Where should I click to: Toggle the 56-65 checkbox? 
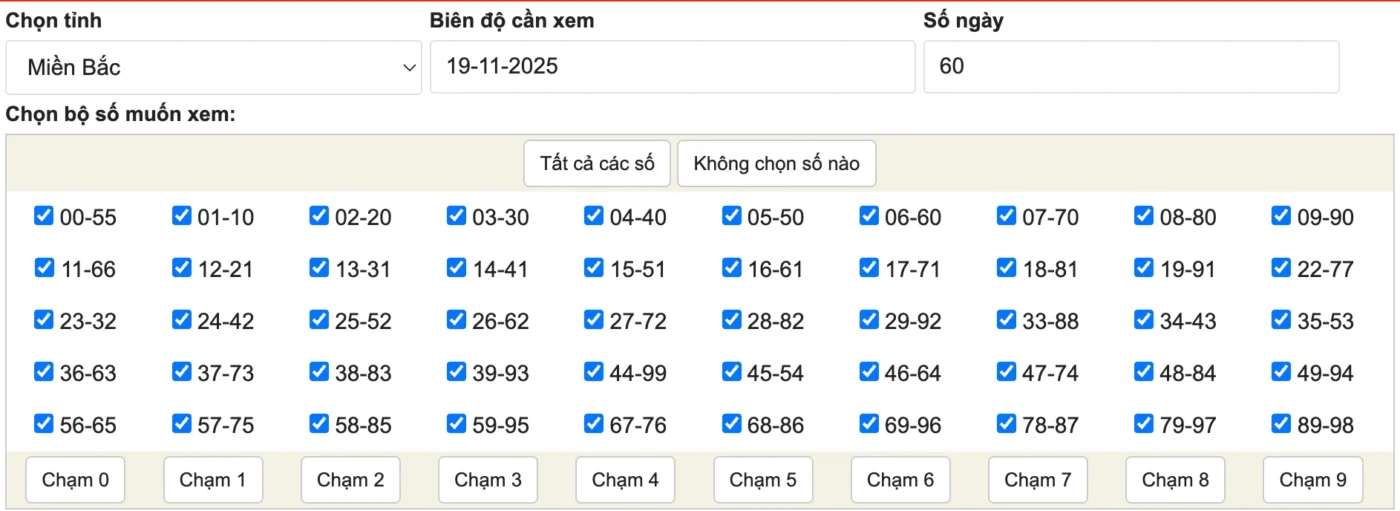coord(44,424)
